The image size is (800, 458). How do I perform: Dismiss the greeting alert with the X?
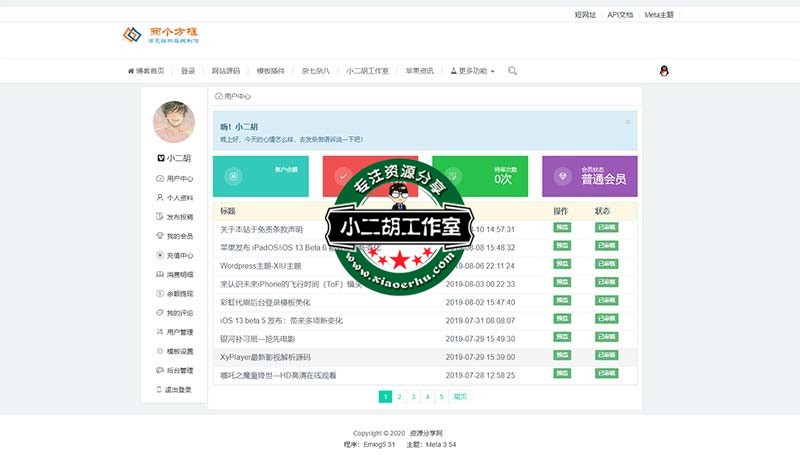click(x=628, y=122)
